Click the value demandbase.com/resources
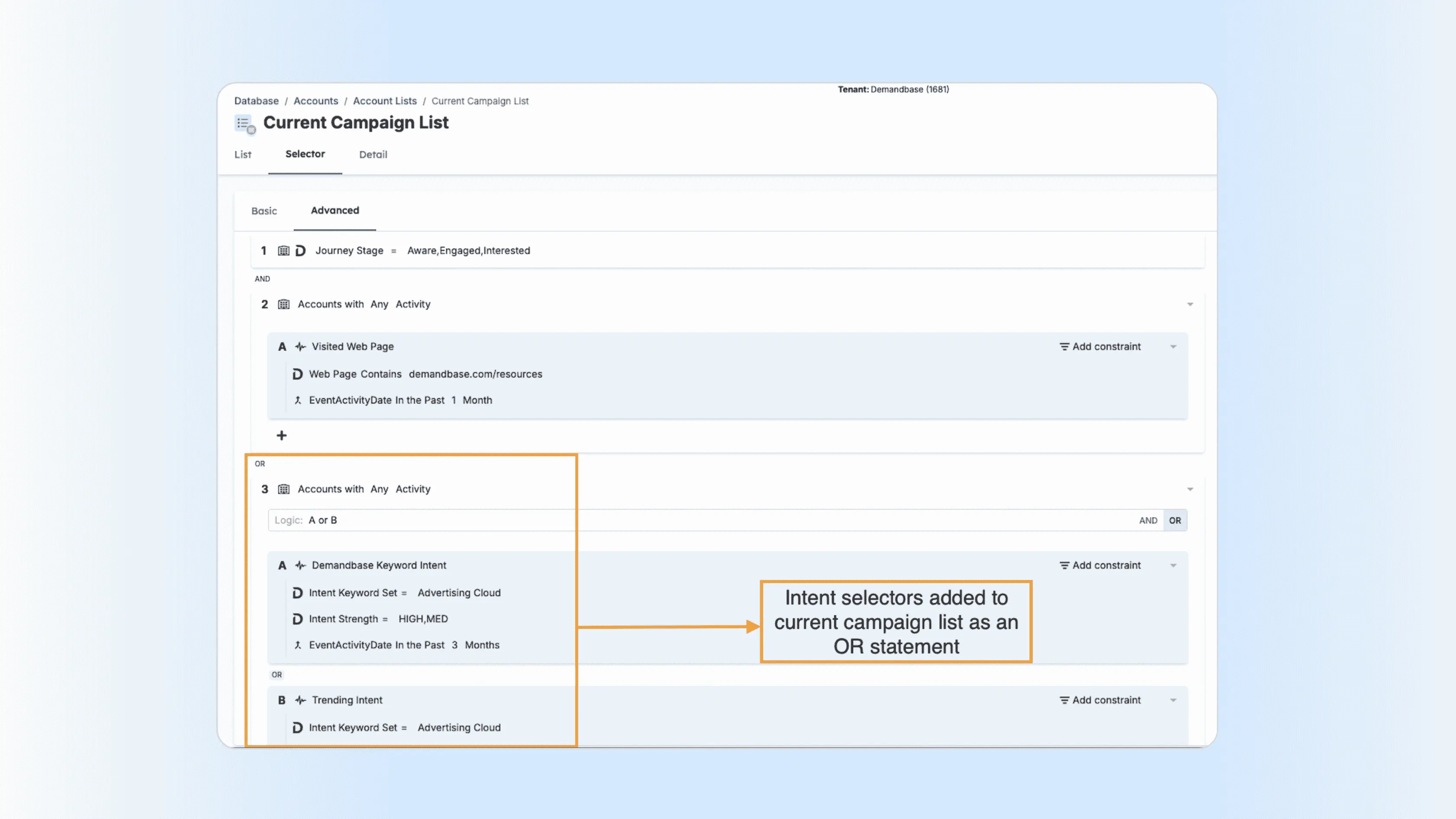This screenshot has width=1456, height=819. pyautogui.click(x=475, y=374)
